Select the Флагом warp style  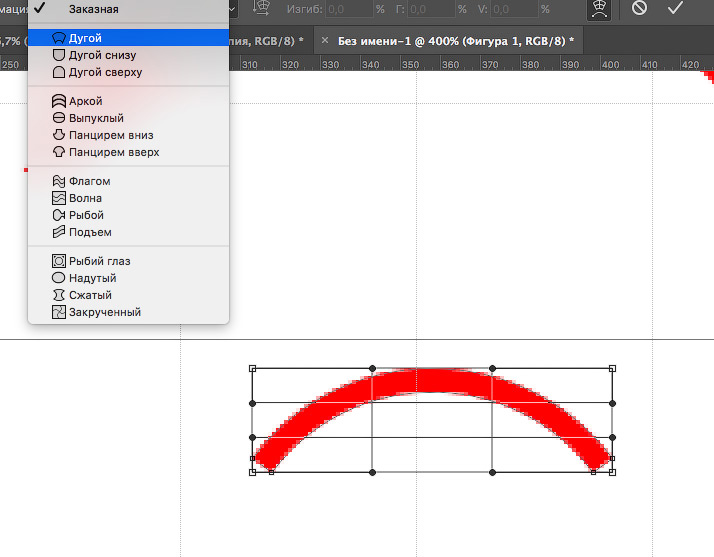click(x=128, y=181)
